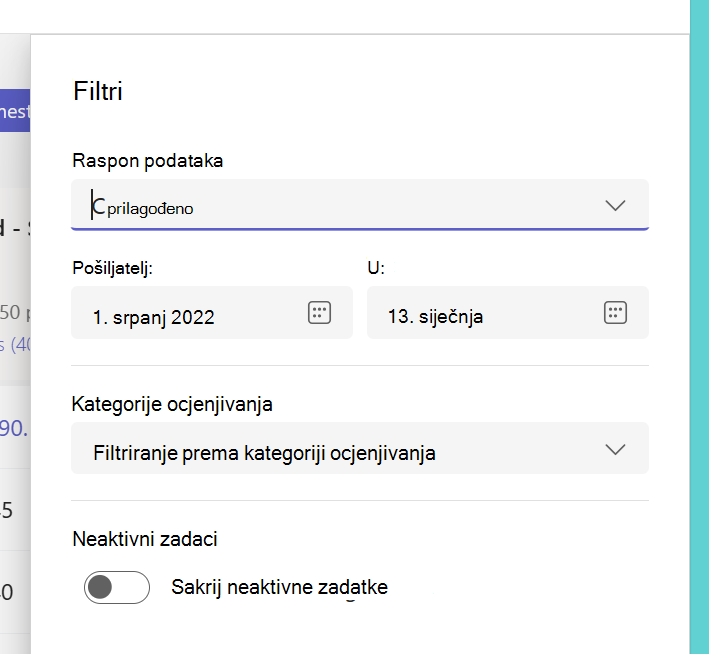709x654 pixels.
Task: Click the Neaktivni zadaci heading
Action: 145,539
